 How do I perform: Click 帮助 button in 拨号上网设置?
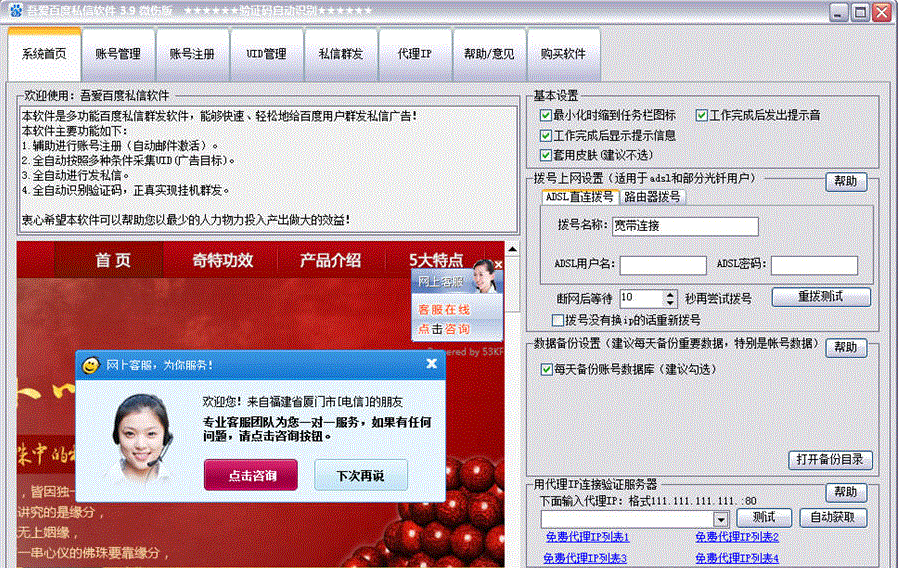pyautogui.click(x=846, y=182)
